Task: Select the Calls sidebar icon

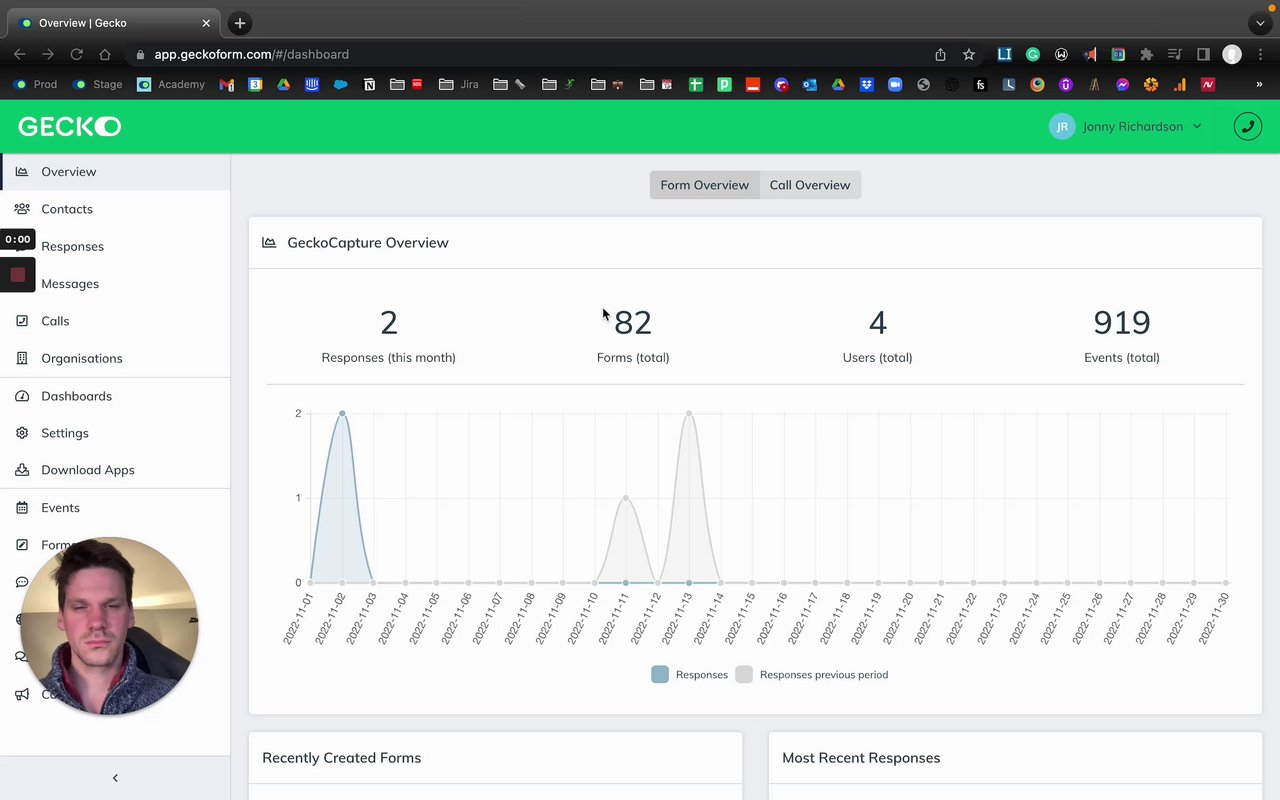Action: click(x=22, y=321)
